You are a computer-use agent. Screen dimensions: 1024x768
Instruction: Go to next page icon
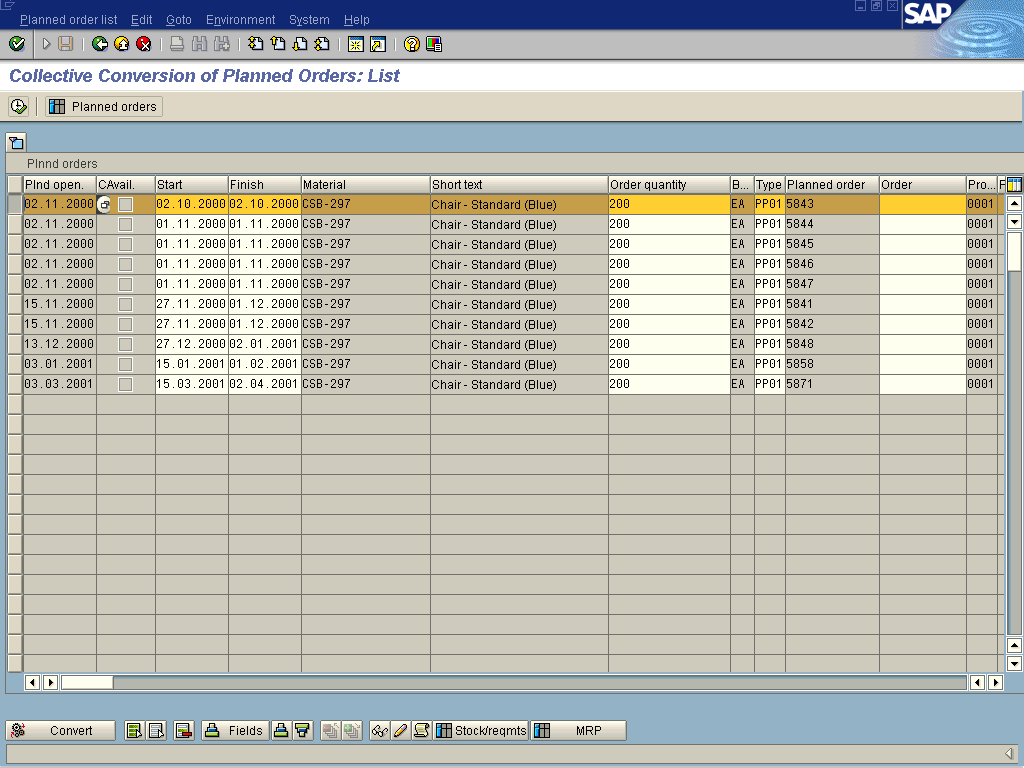[x=300, y=44]
